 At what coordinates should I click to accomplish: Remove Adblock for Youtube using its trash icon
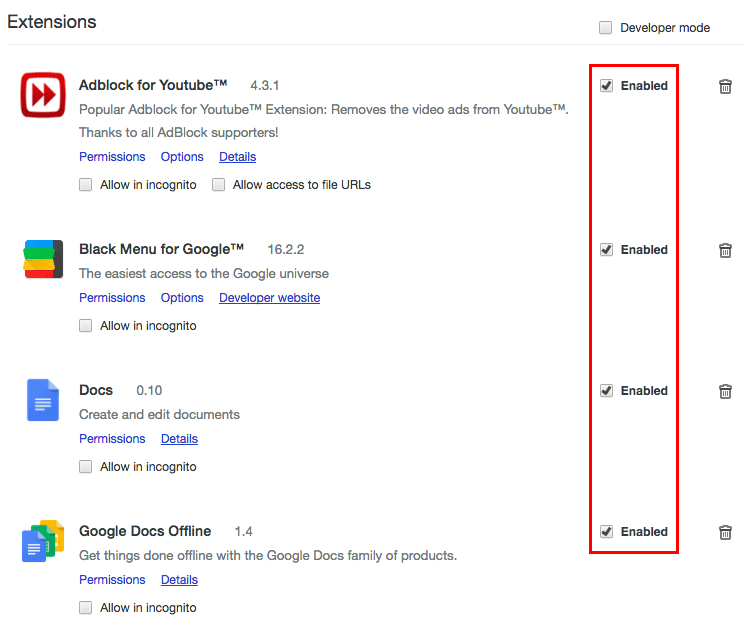point(725,86)
